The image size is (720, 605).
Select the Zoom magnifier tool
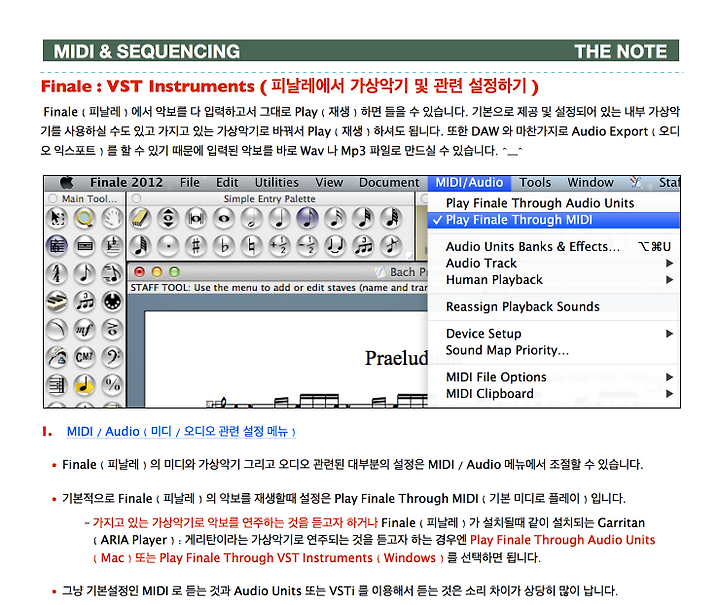pyautogui.click(x=85, y=218)
